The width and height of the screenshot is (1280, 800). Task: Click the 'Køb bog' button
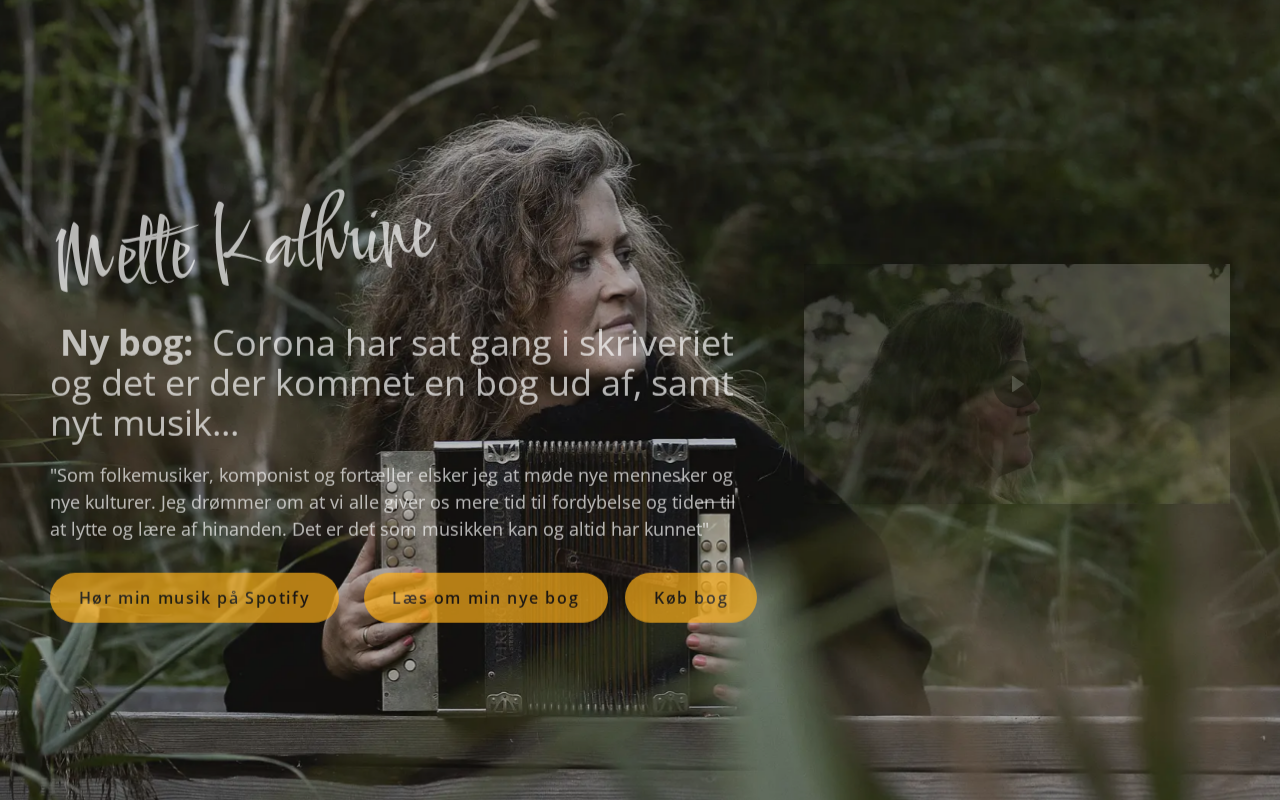[x=691, y=598]
